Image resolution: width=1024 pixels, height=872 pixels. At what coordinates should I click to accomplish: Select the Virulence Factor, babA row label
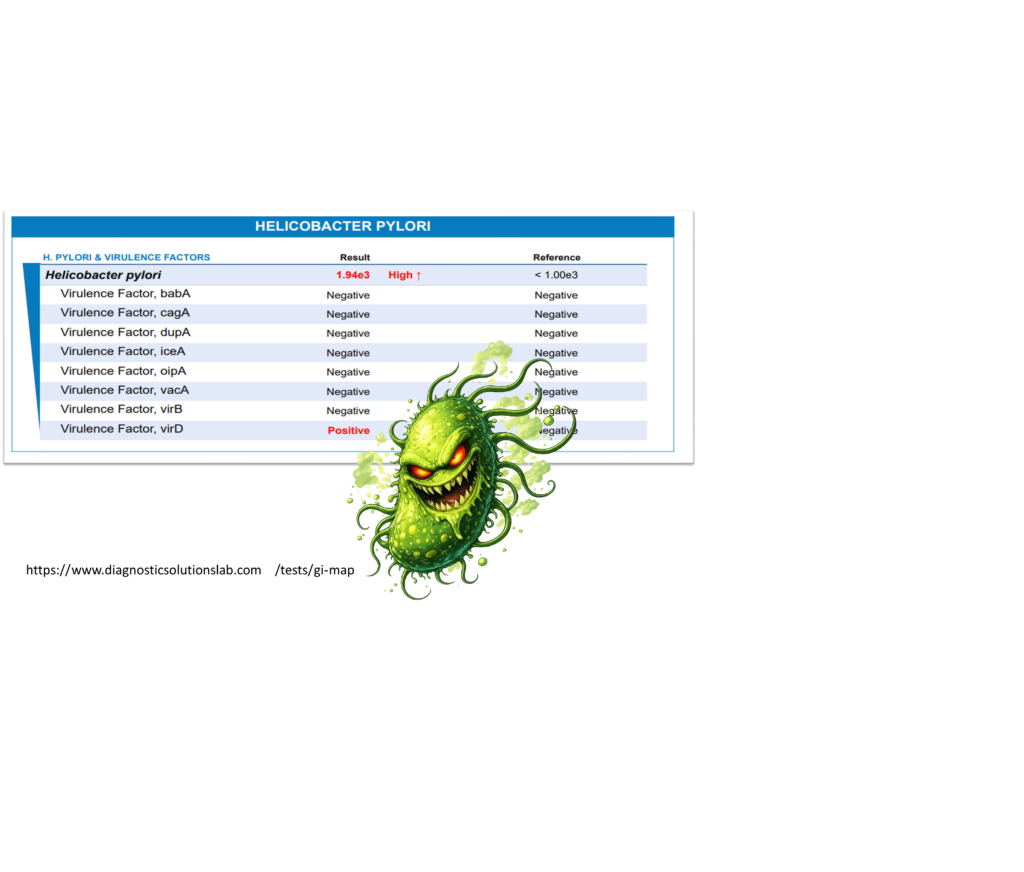(x=125, y=294)
